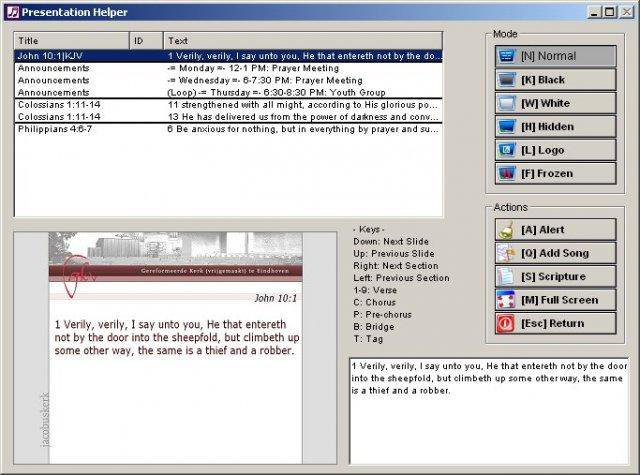
Task: Select Colossians 1:11-14 row starting with verse 11
Action: coord(228,105)
